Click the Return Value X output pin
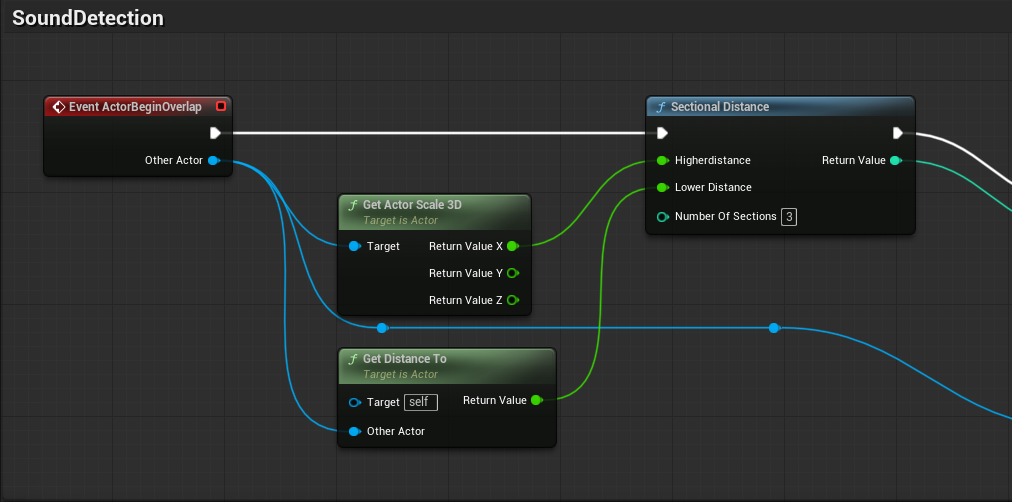The image size is (1012, 502). click(512, 246)
